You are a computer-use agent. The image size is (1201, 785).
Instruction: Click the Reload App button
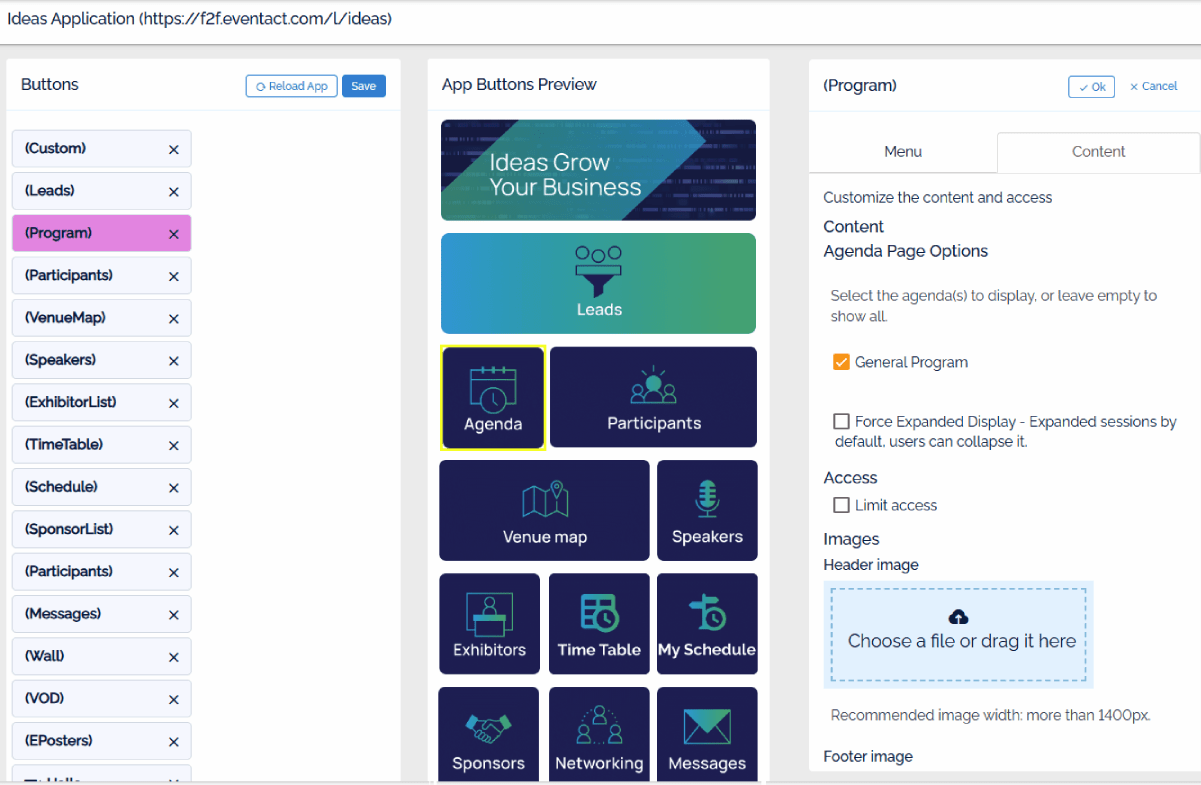[291, 86]
